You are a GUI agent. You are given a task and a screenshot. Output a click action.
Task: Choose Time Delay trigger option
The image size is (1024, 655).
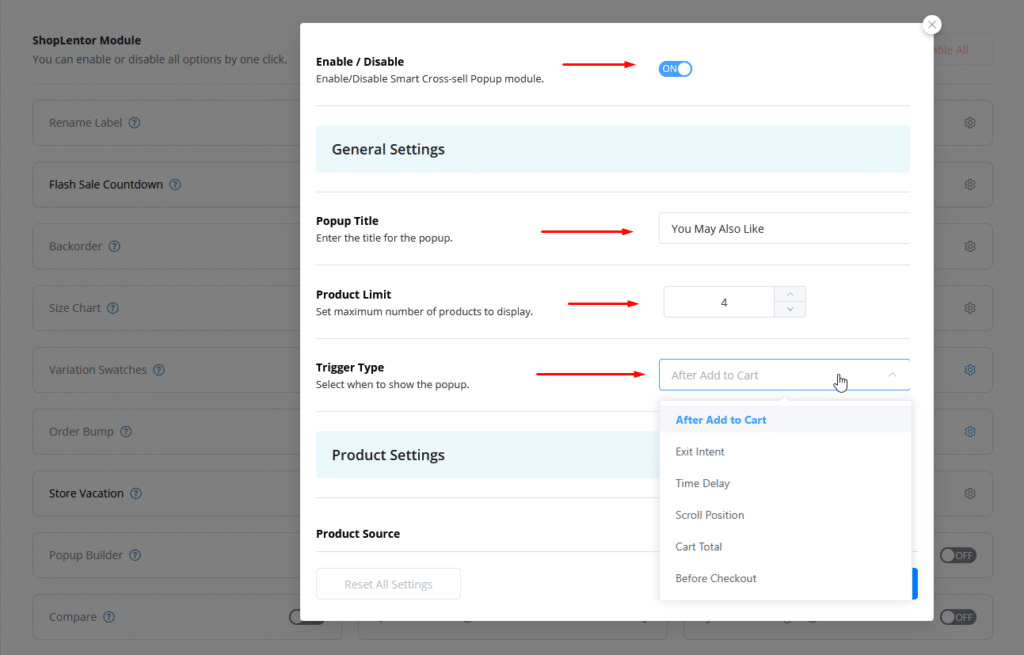pos(702,483)
